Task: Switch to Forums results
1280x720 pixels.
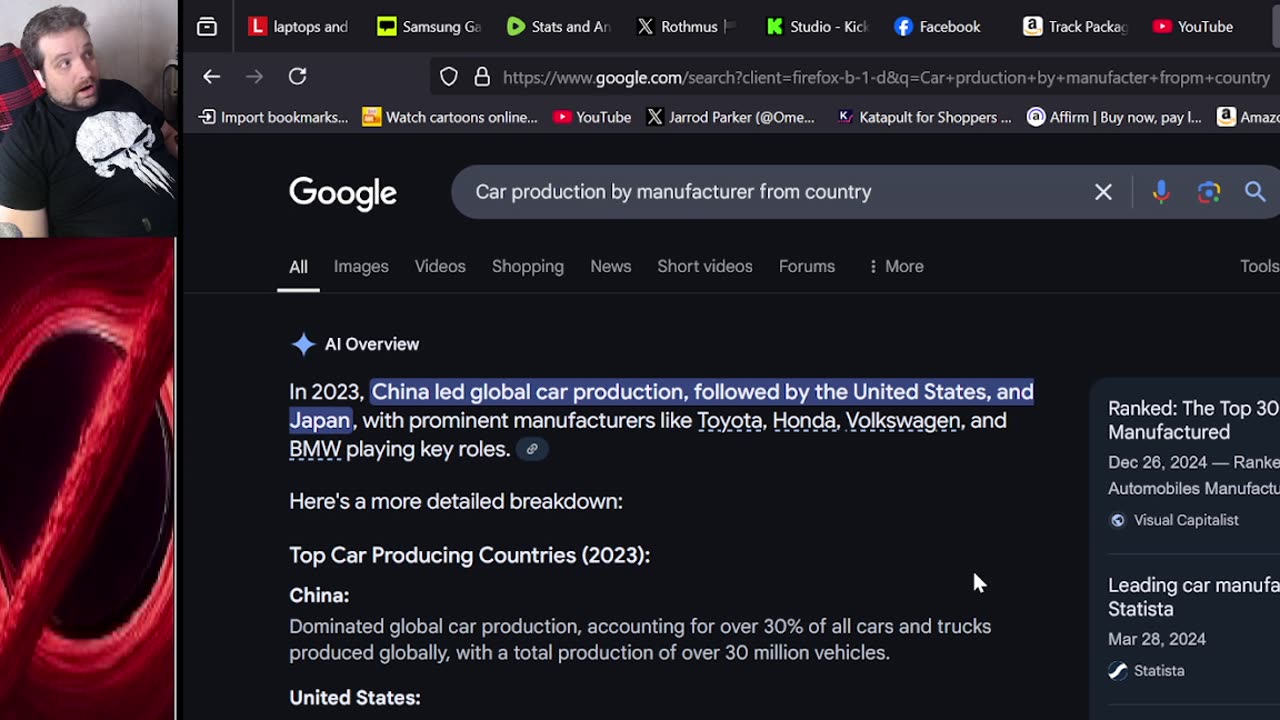Action: 807,267
